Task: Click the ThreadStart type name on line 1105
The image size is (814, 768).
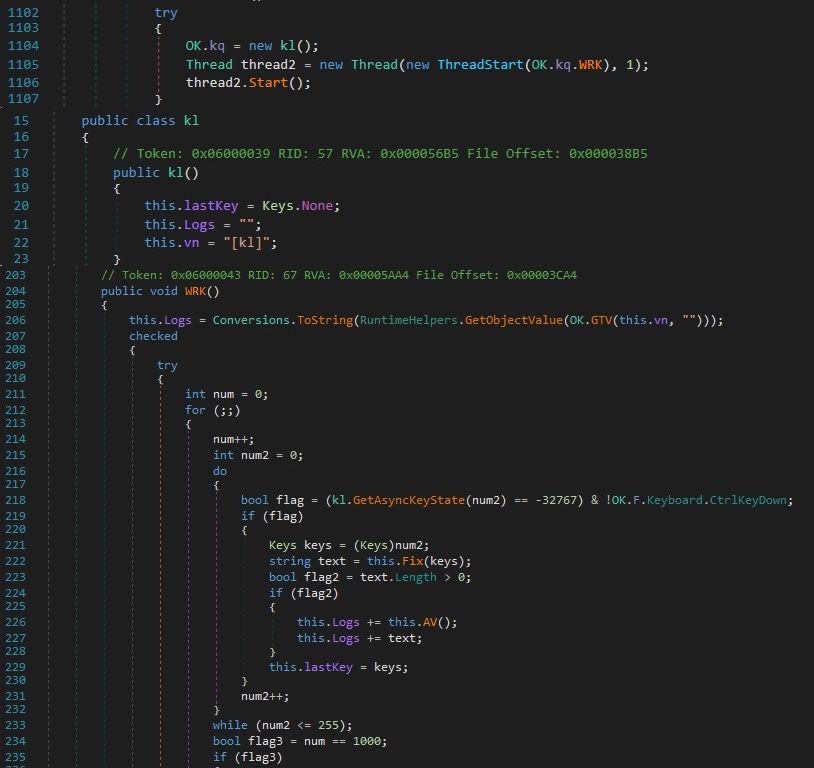Action: click(x=481, y=64)
